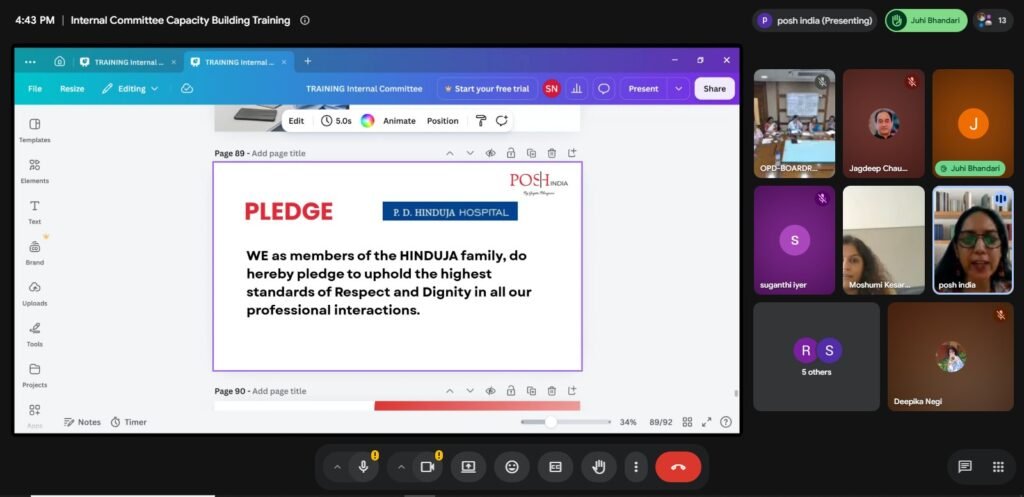1024x497 pixels.
Task: Click Start your free trial
Action: pos(487,89)
